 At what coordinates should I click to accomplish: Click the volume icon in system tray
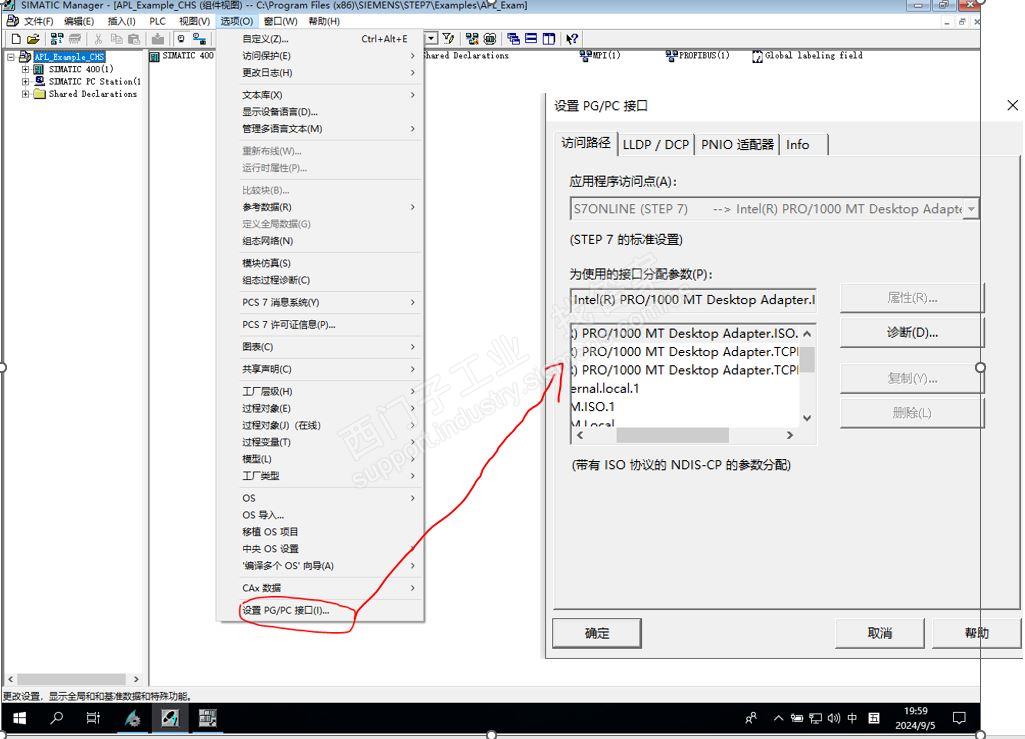pyautogui.click(x=833, y=718)
